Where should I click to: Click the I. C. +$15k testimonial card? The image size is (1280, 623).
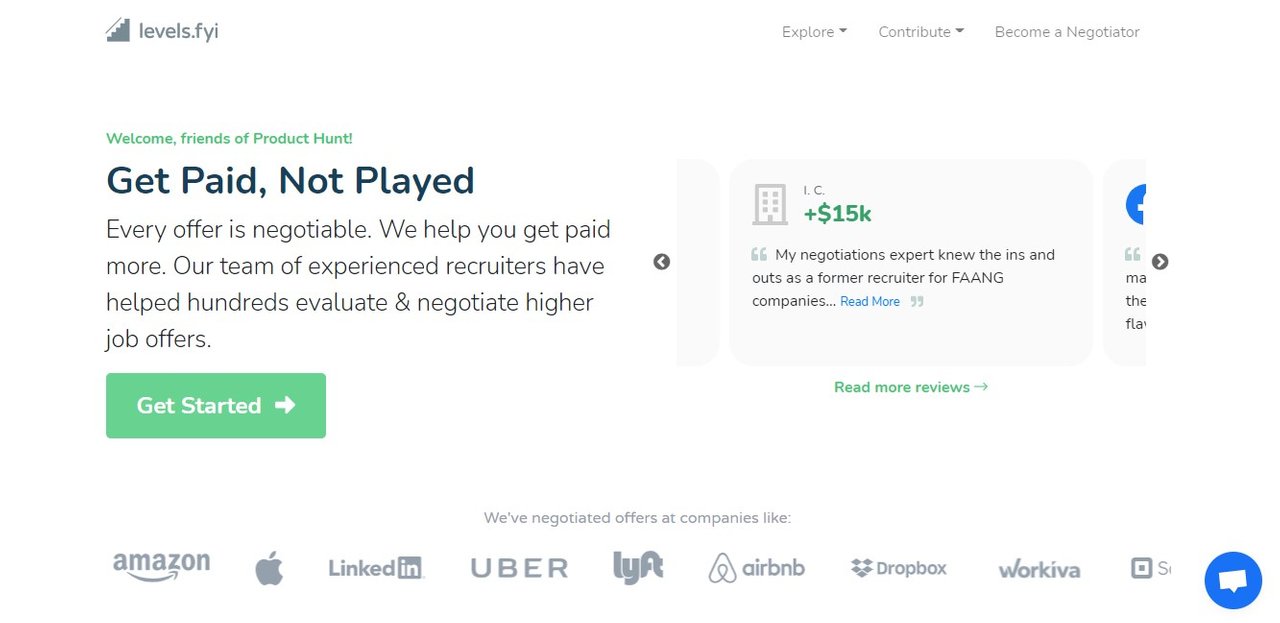click(x=911, y=262)
